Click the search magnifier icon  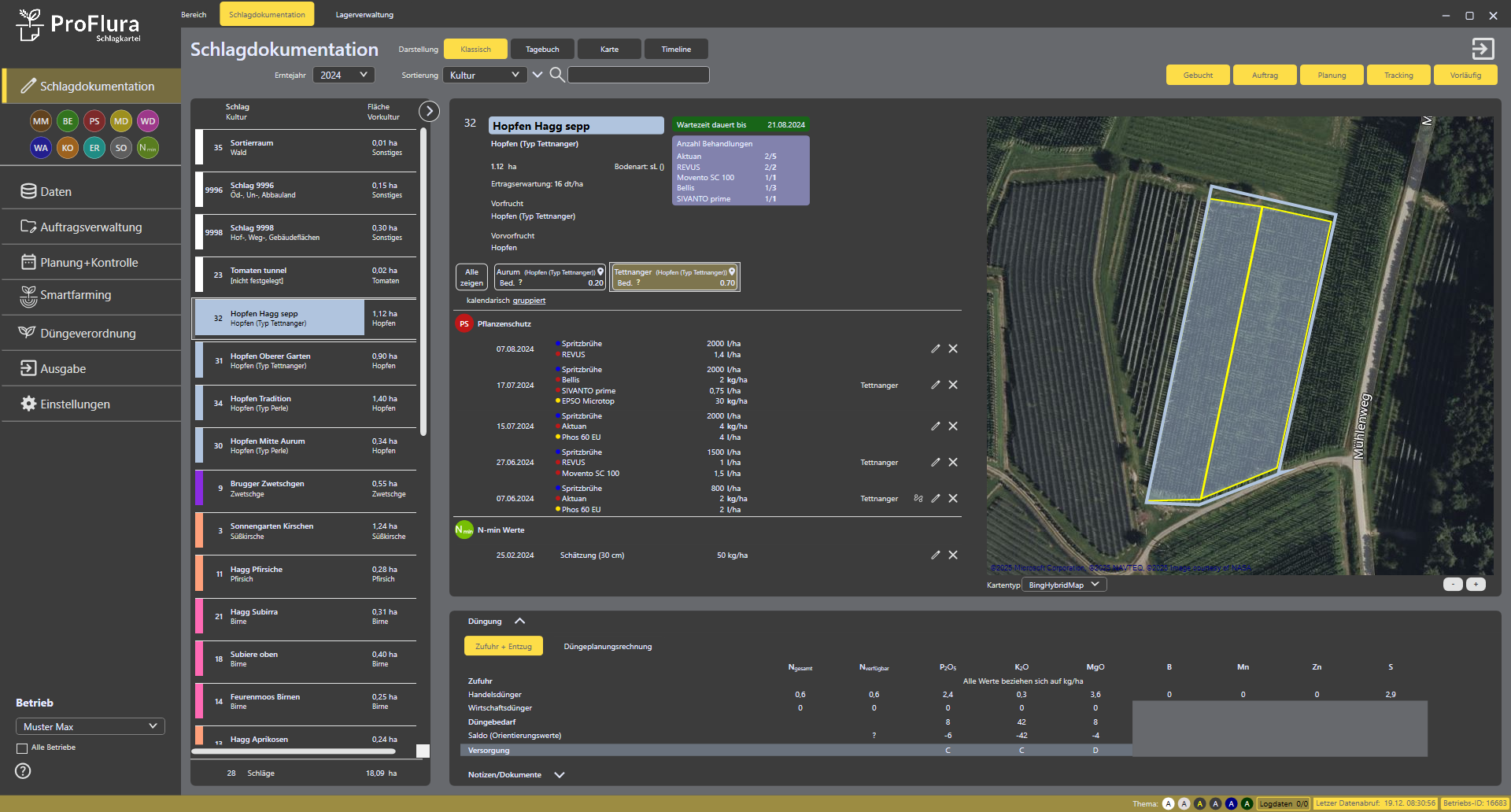556,75
